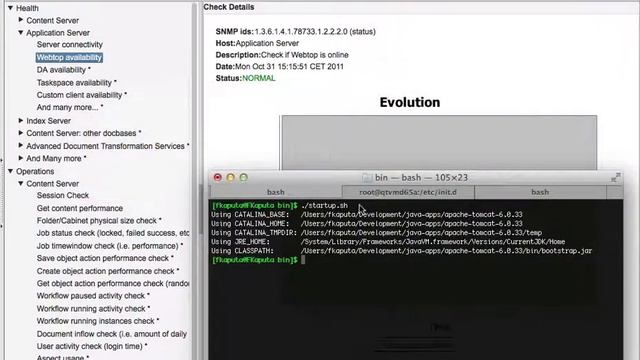The height and width of the screenshot is (360, 640).
Task: Zoom the terminal window
Action: 244,178
